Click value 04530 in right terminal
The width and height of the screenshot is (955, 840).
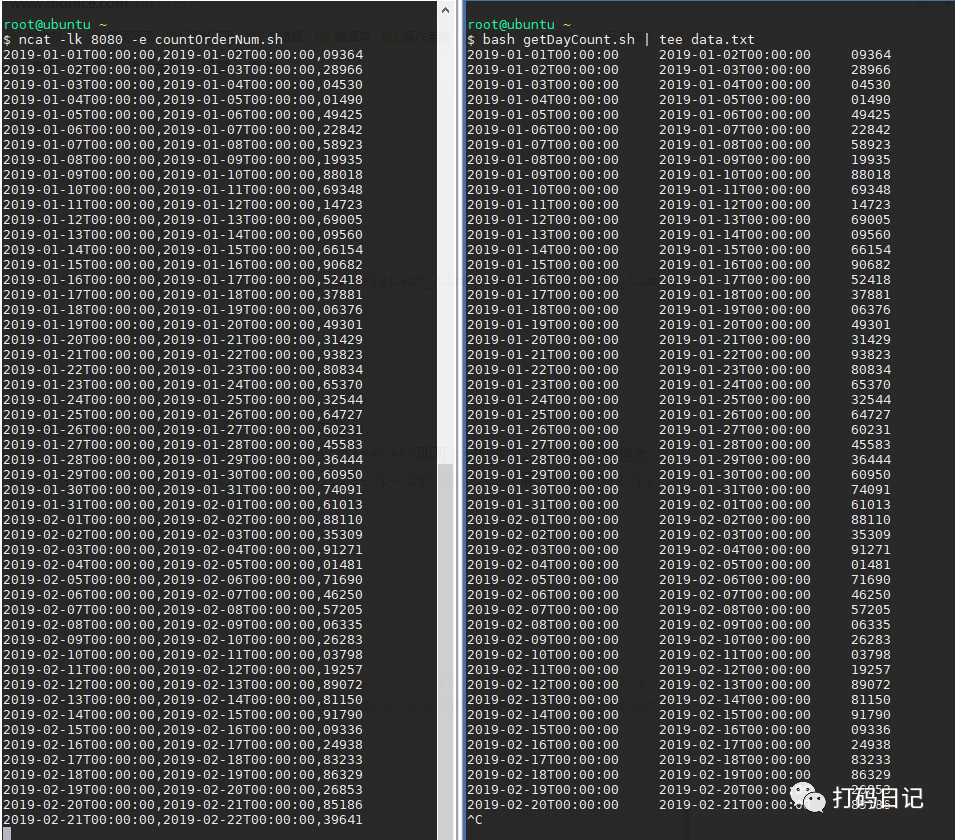(871, 85)
